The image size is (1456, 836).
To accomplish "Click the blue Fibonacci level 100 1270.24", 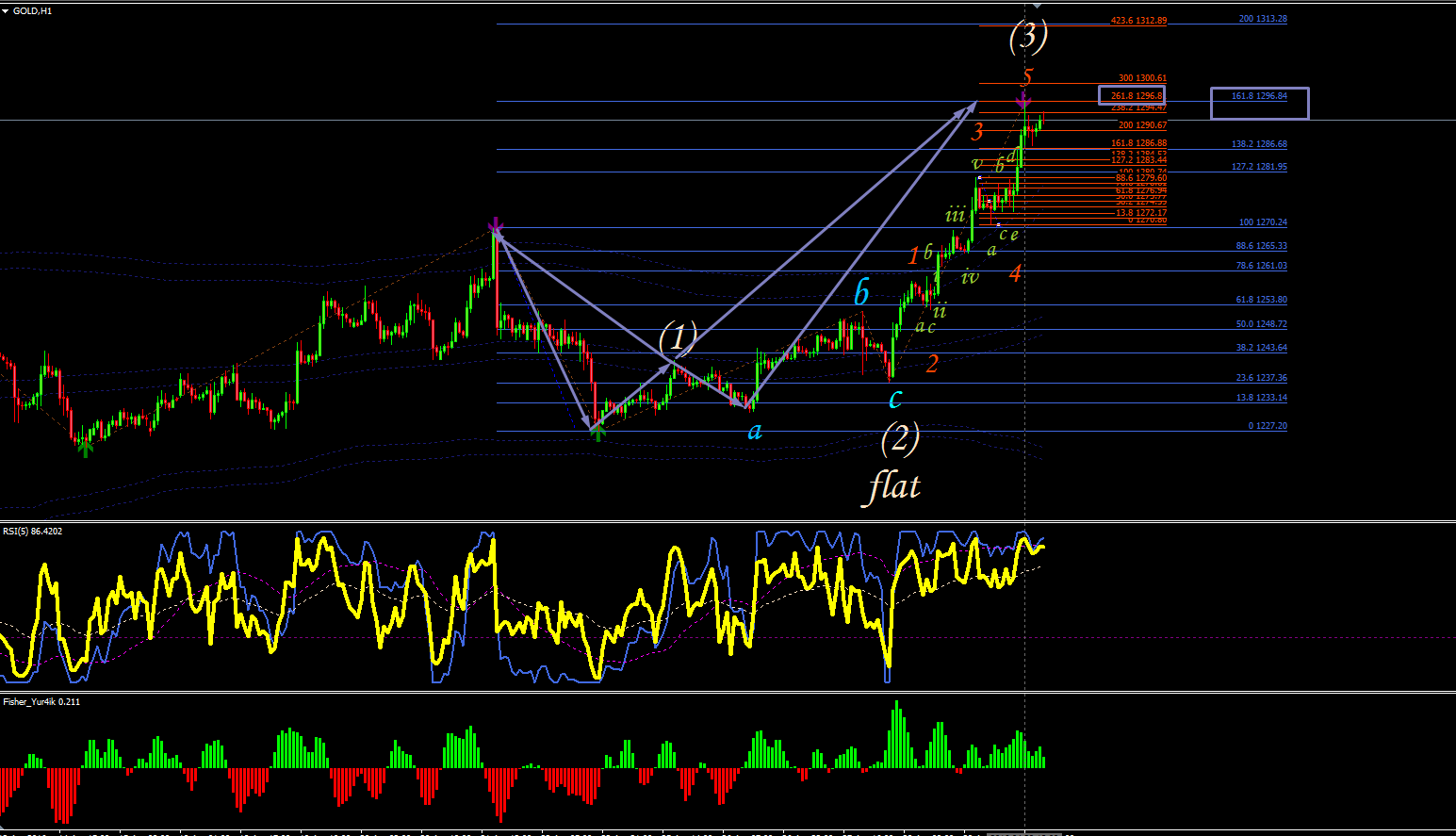I will [1263, 222].
